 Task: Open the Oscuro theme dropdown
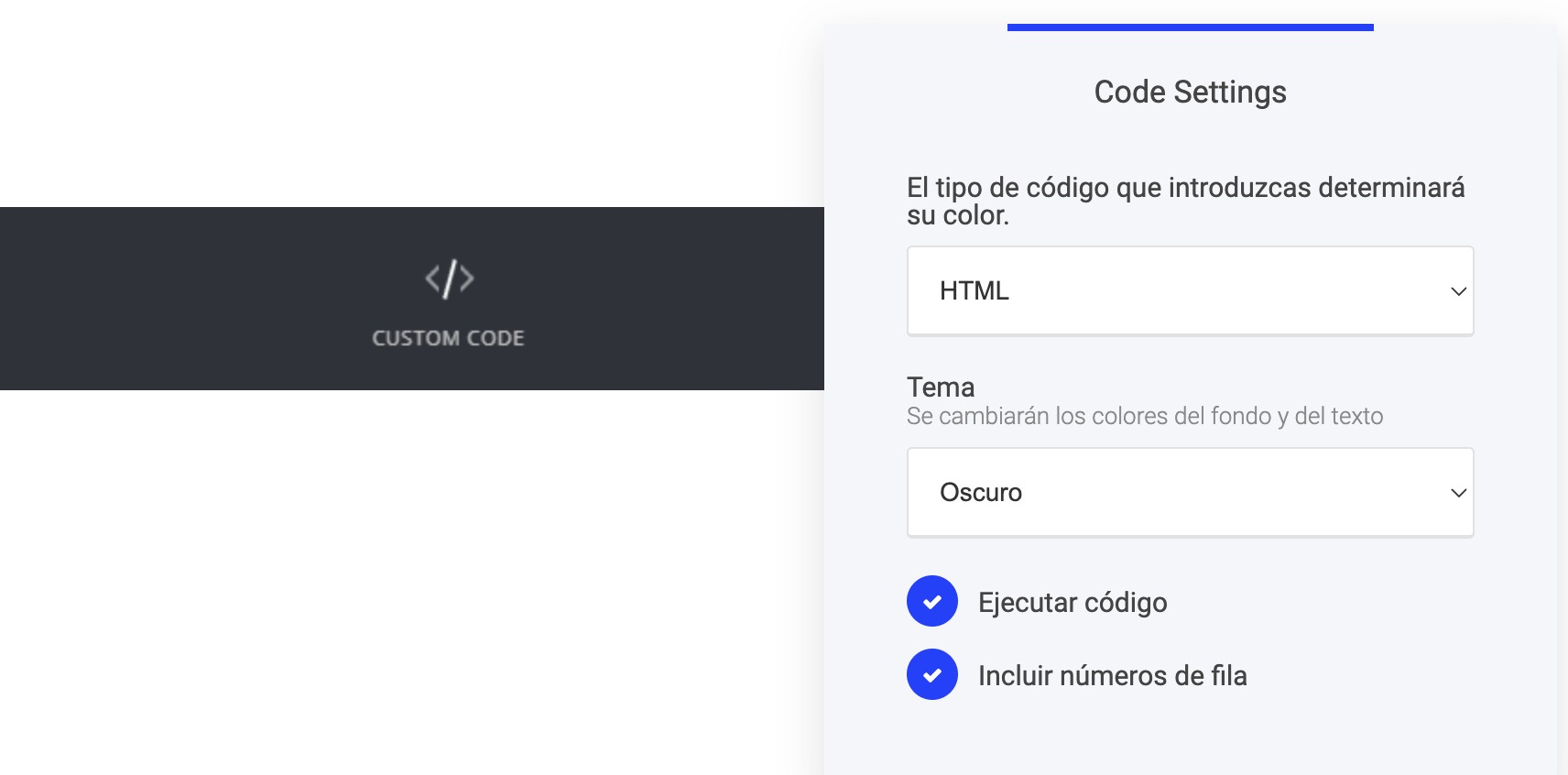(x=1190, y=493)
